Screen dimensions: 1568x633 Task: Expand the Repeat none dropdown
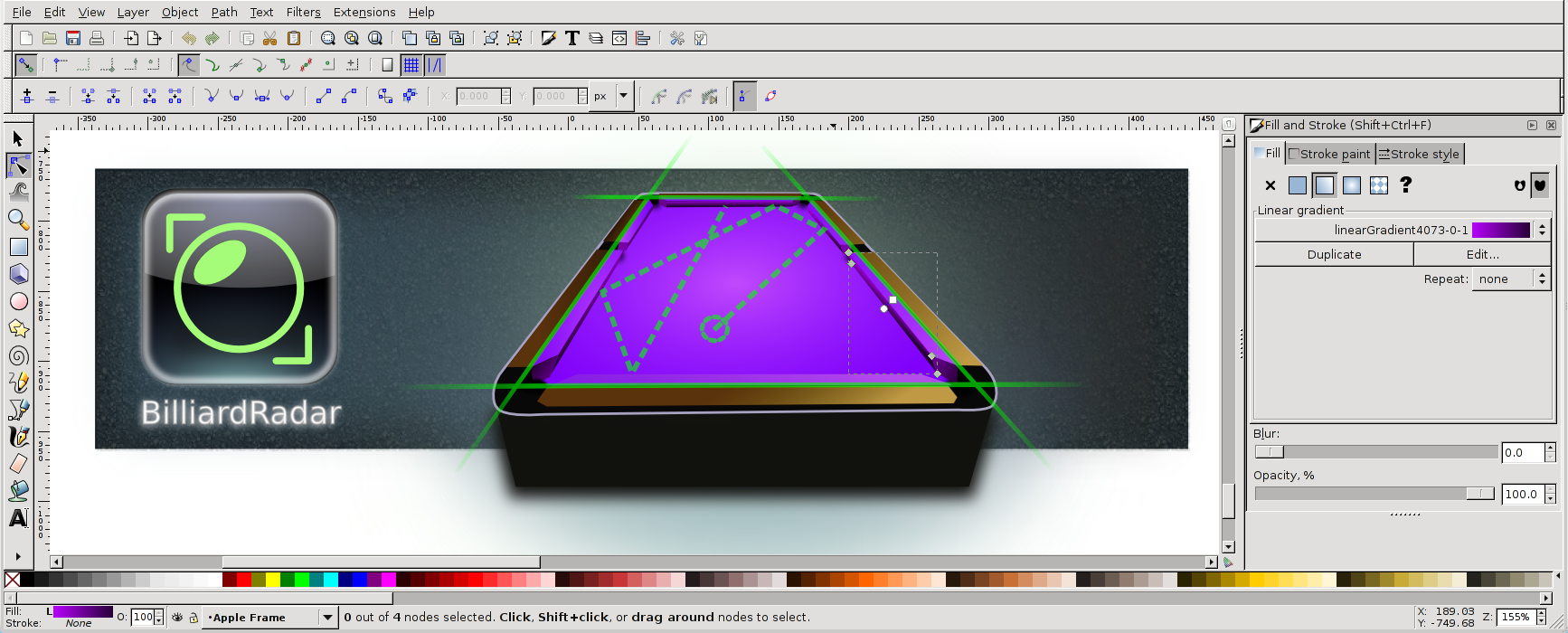pos(1511,279)
